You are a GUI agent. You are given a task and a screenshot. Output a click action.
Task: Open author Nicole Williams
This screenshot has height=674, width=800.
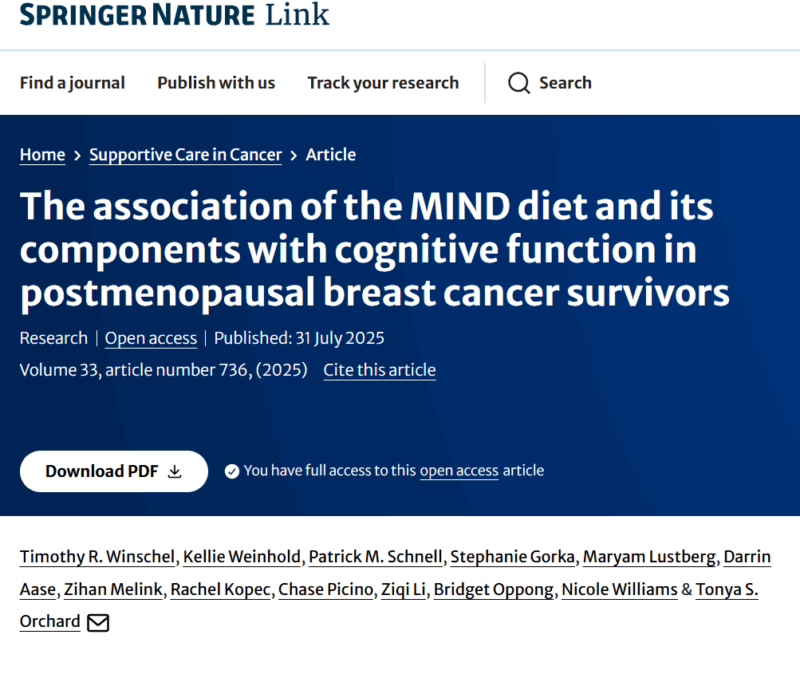click(619, 589)
